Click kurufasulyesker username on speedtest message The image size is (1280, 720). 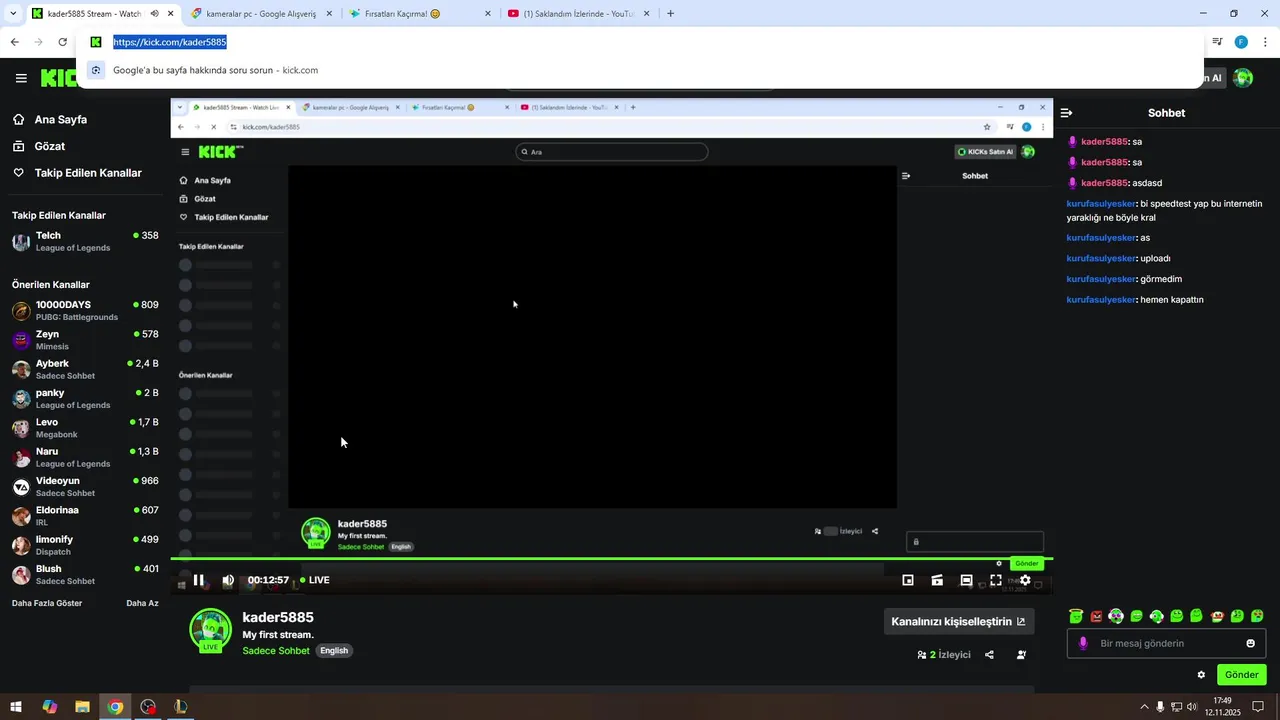coord(1101,204)
